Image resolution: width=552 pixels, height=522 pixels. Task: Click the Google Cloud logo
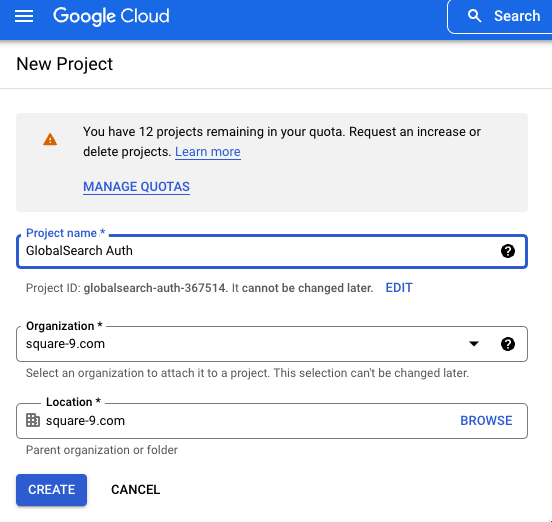[111, 16]
